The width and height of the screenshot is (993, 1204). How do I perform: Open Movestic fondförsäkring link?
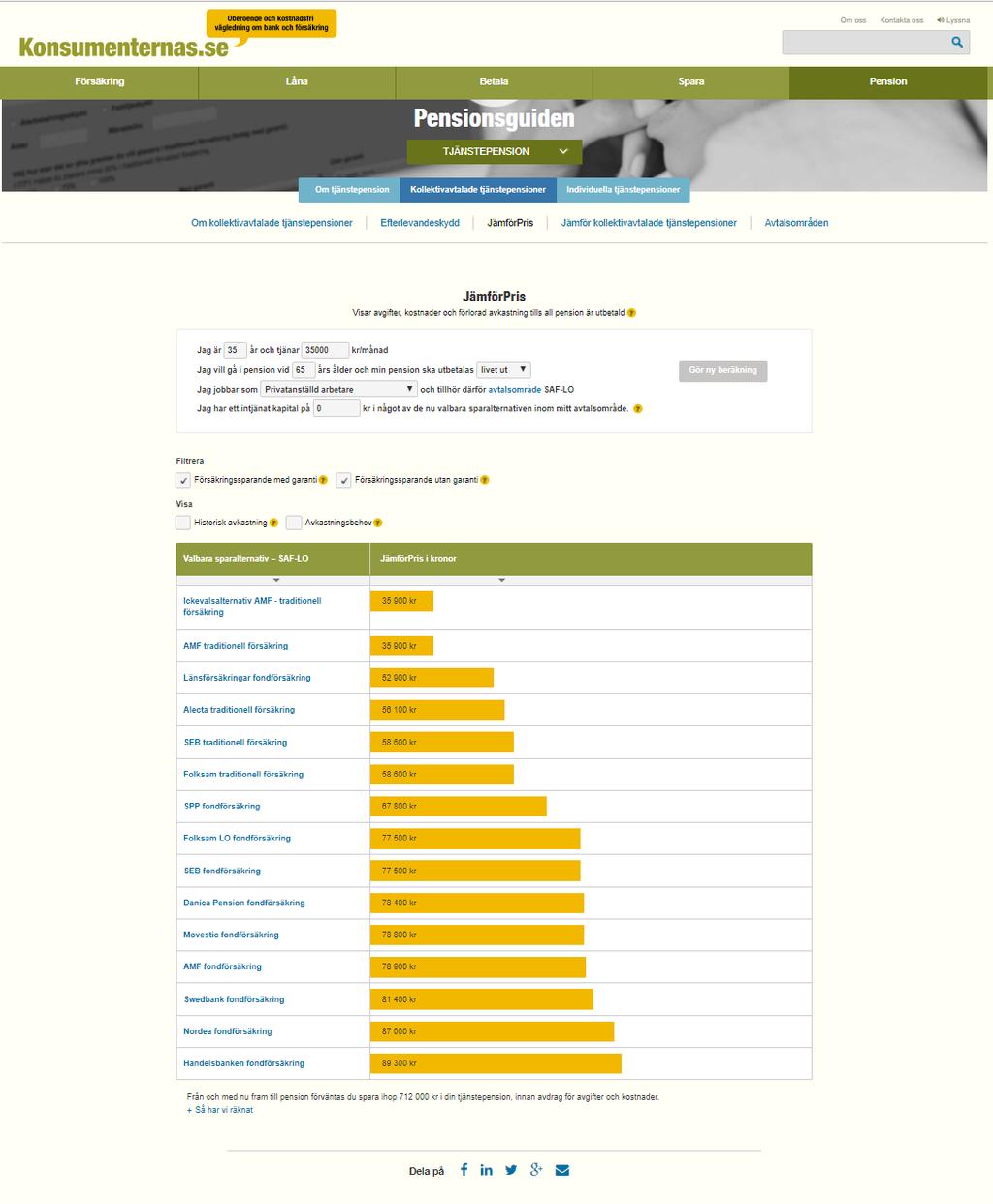pyautogui.click(x=231, y=935)
